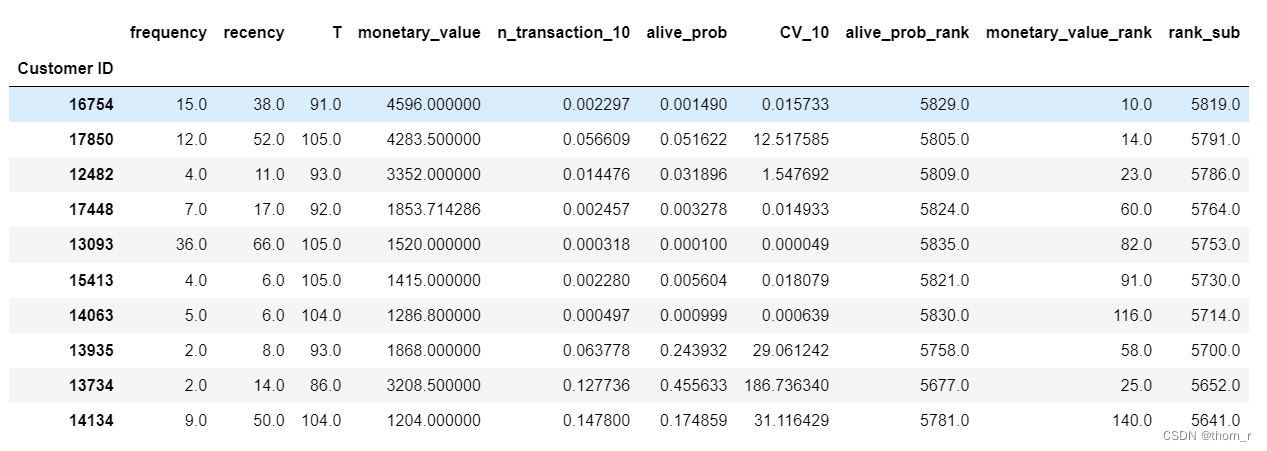Click rank_sub value 5819.0

pyautogui.click(x=1216, y=104)
